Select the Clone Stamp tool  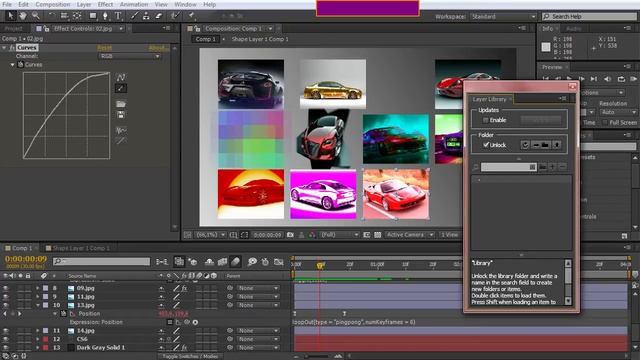tap(146, 16)
